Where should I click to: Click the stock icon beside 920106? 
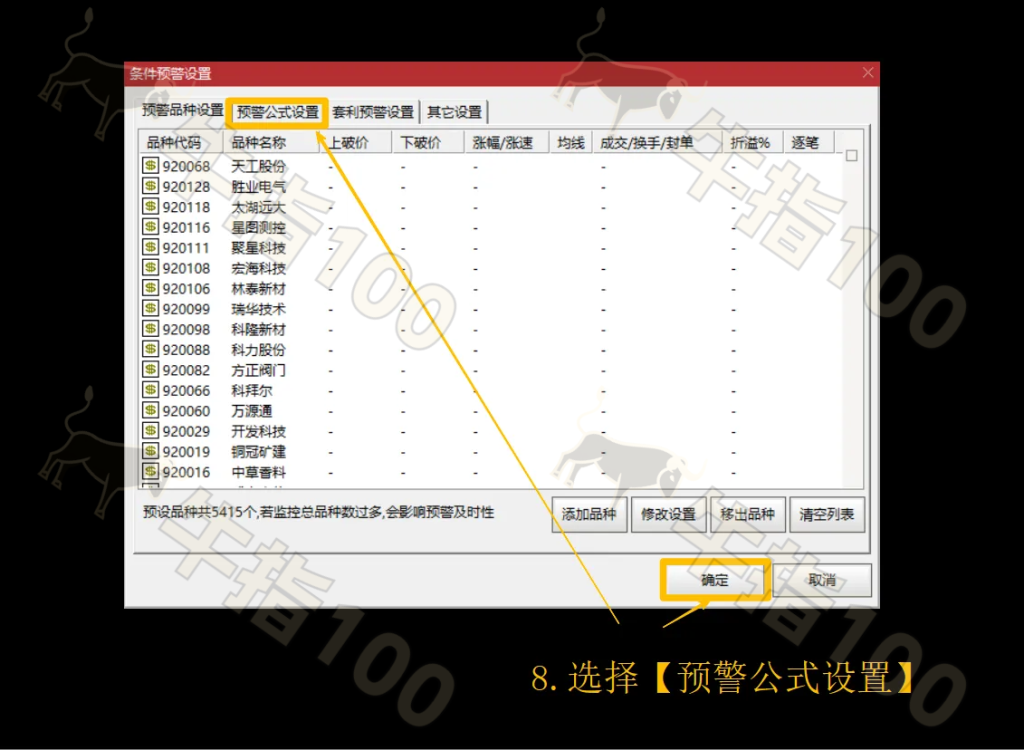(150, 287)
